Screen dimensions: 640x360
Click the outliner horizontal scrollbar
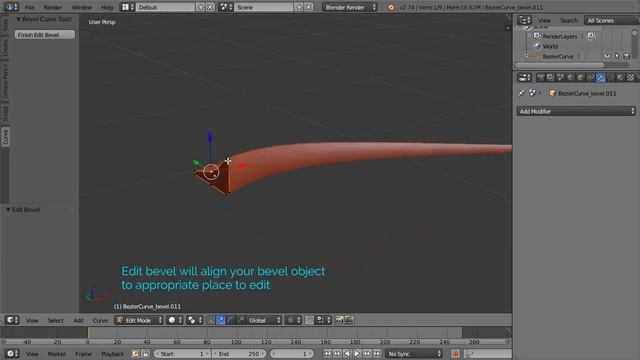coord(560,65)
